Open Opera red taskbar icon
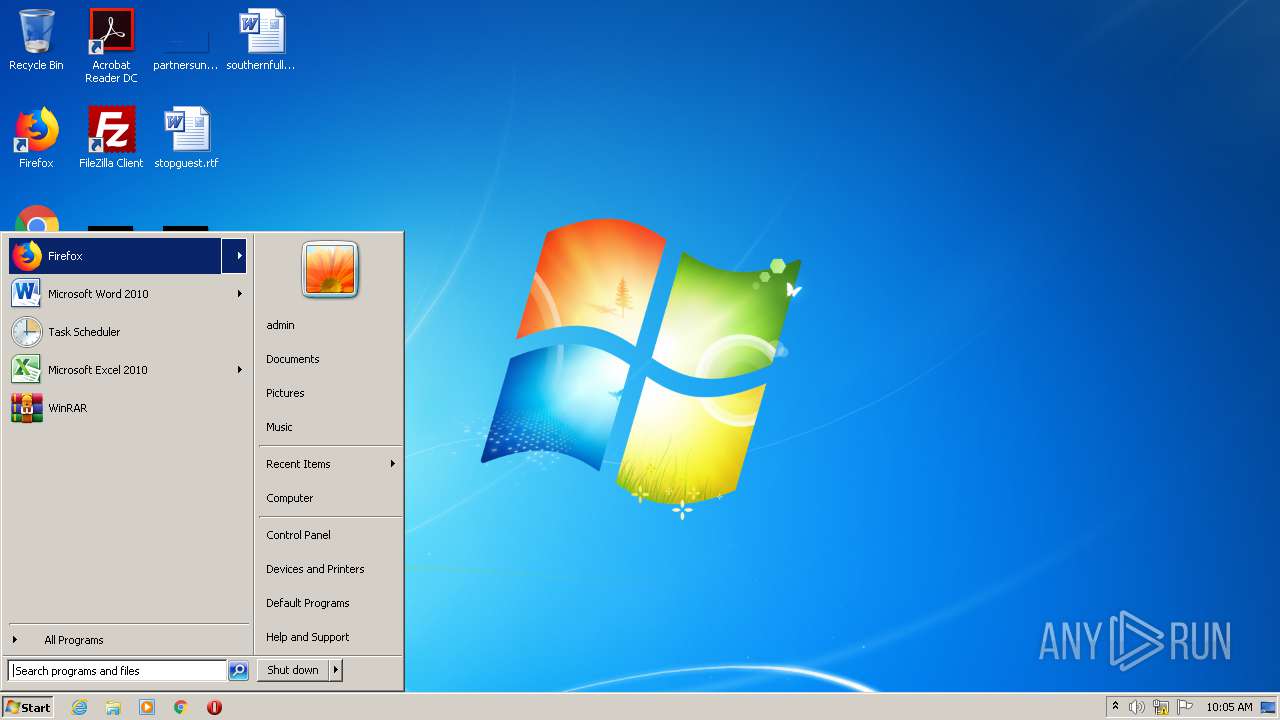 (214, 707)
